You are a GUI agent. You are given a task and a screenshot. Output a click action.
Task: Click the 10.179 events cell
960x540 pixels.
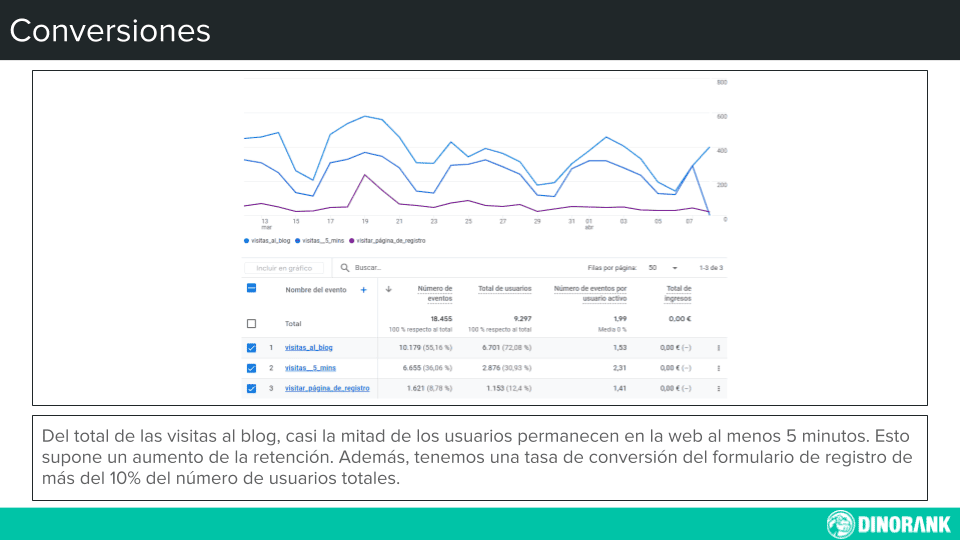point(426,348)
